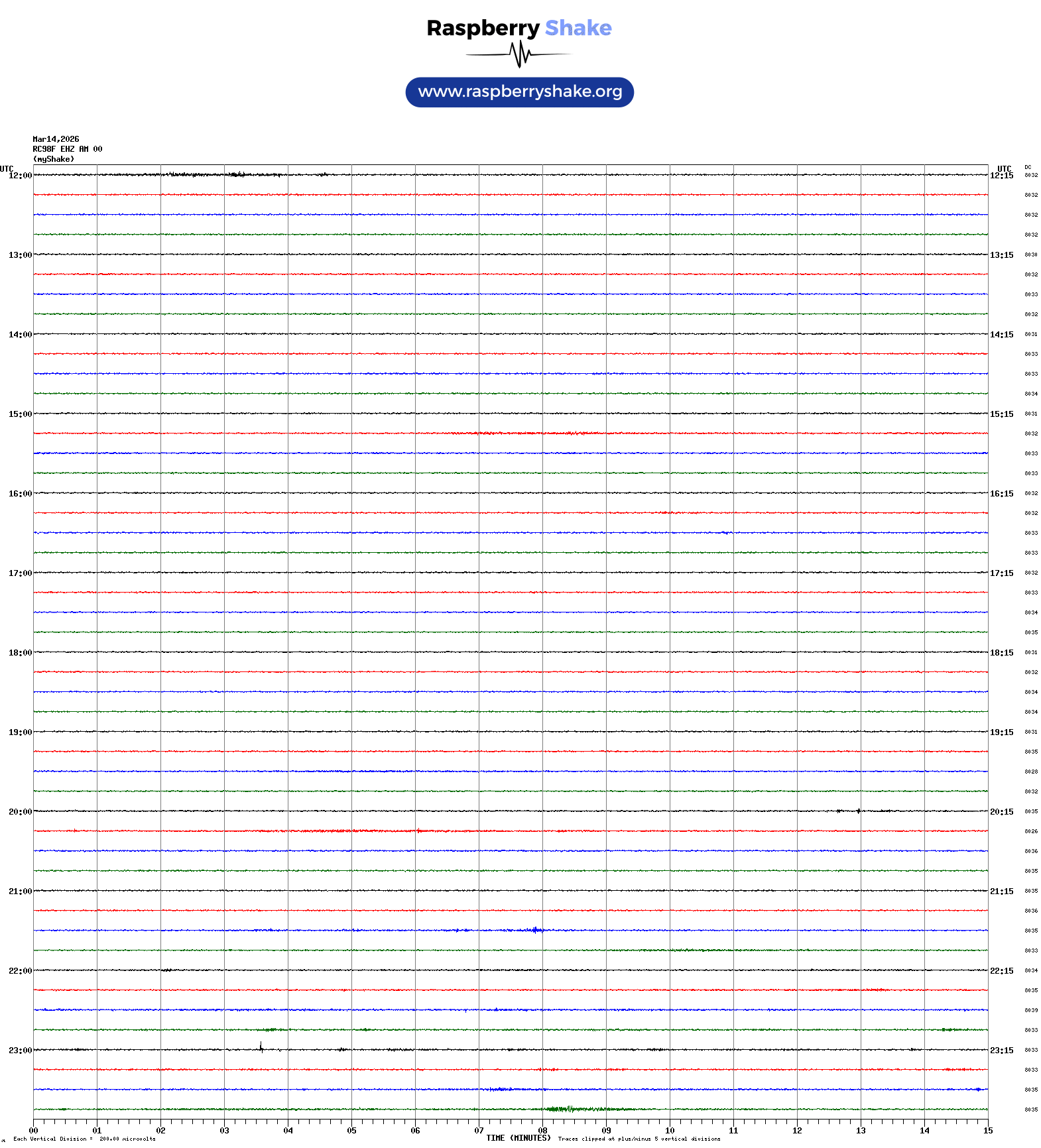Click the 15 minute mark on the bottom axis
Viewport: 1041px width, 1148px height.
point(988,1131)
